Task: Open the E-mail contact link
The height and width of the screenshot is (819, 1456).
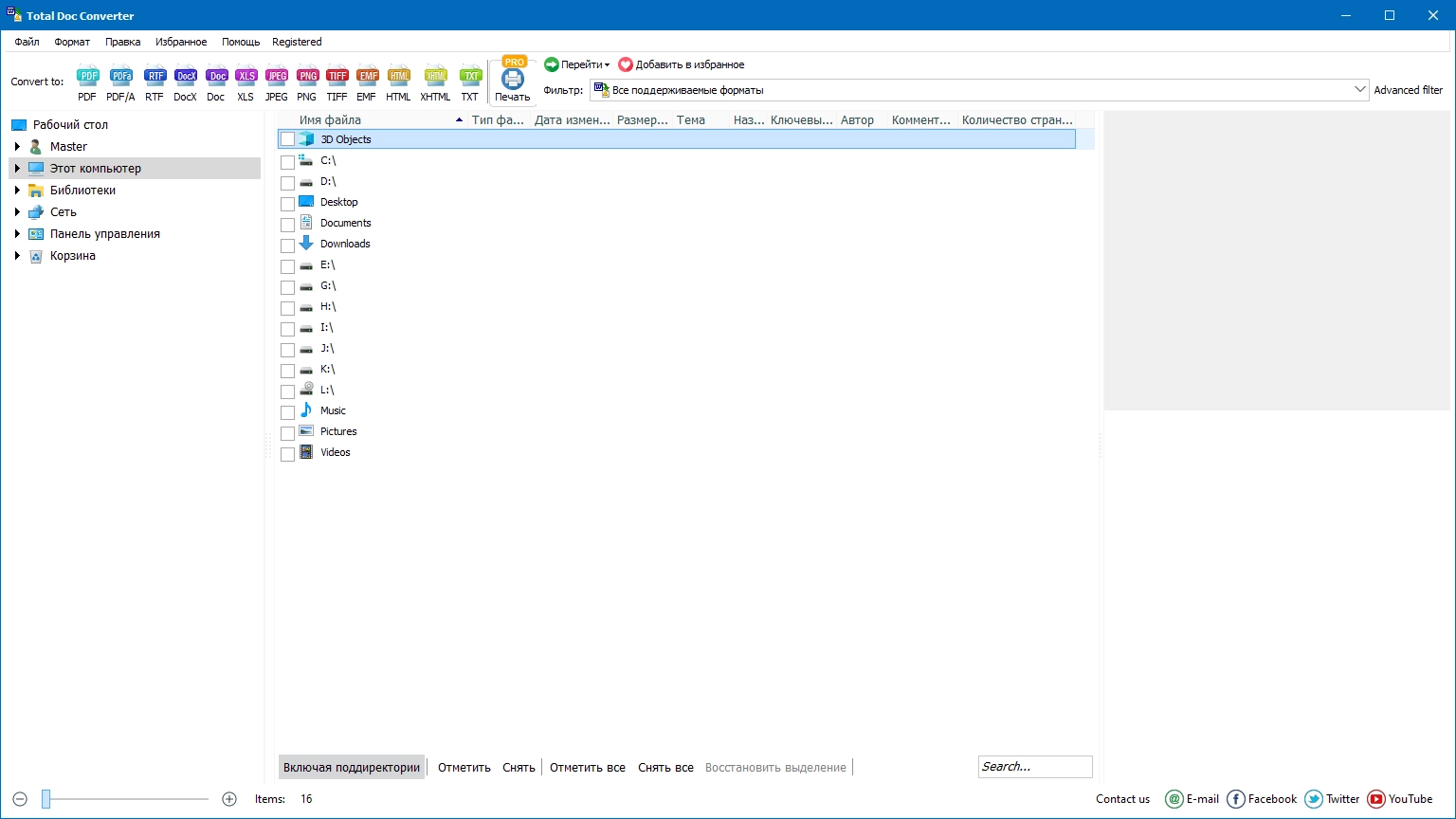Action: (1192, 799)
